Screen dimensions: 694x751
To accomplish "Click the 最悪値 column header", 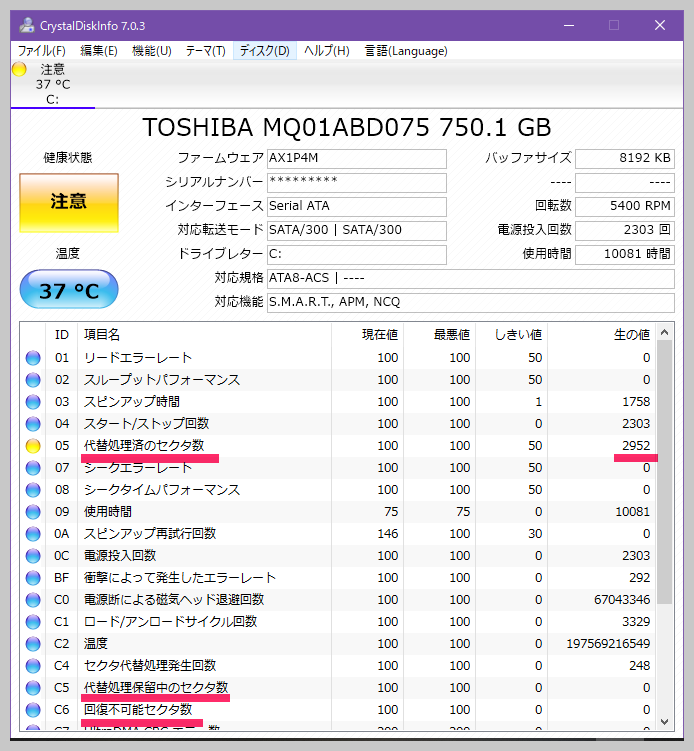I will 440,334.
